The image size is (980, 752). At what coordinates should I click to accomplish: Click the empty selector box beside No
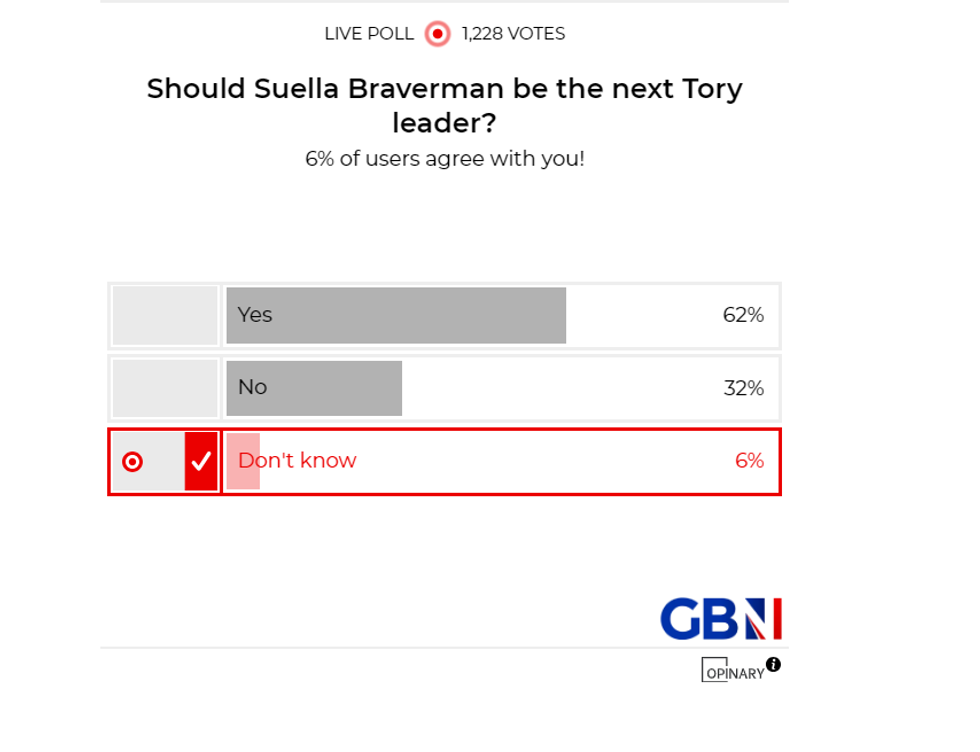point(164,388)
